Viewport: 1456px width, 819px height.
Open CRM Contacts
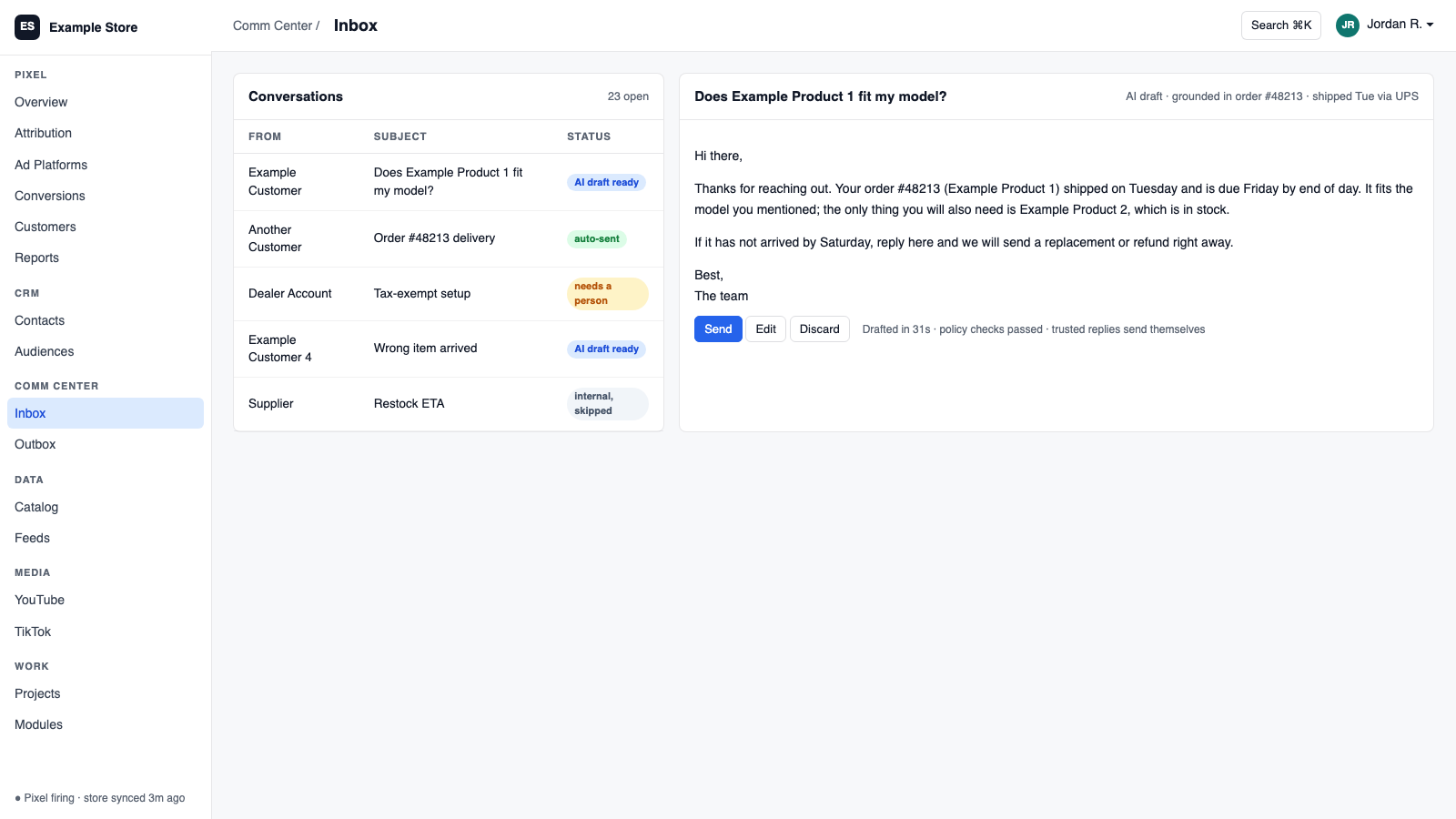106,320
